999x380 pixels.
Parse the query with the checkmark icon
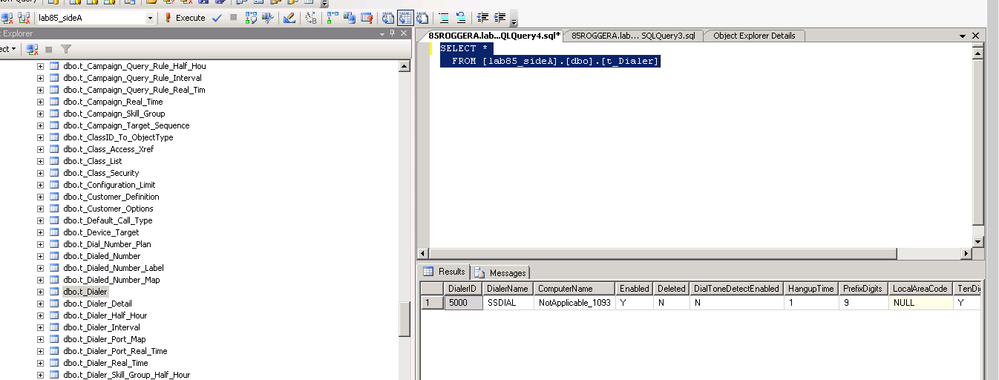tap(217, 18)
